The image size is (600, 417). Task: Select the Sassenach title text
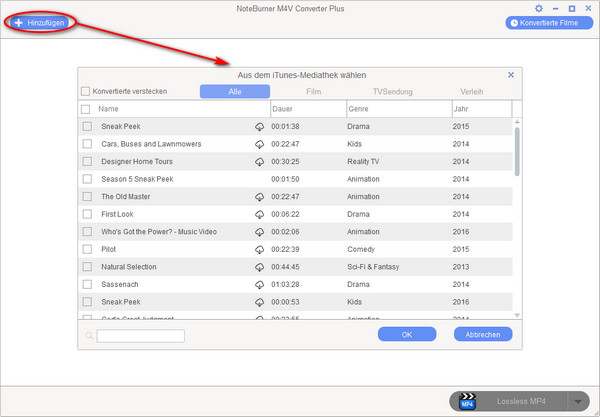120,284
